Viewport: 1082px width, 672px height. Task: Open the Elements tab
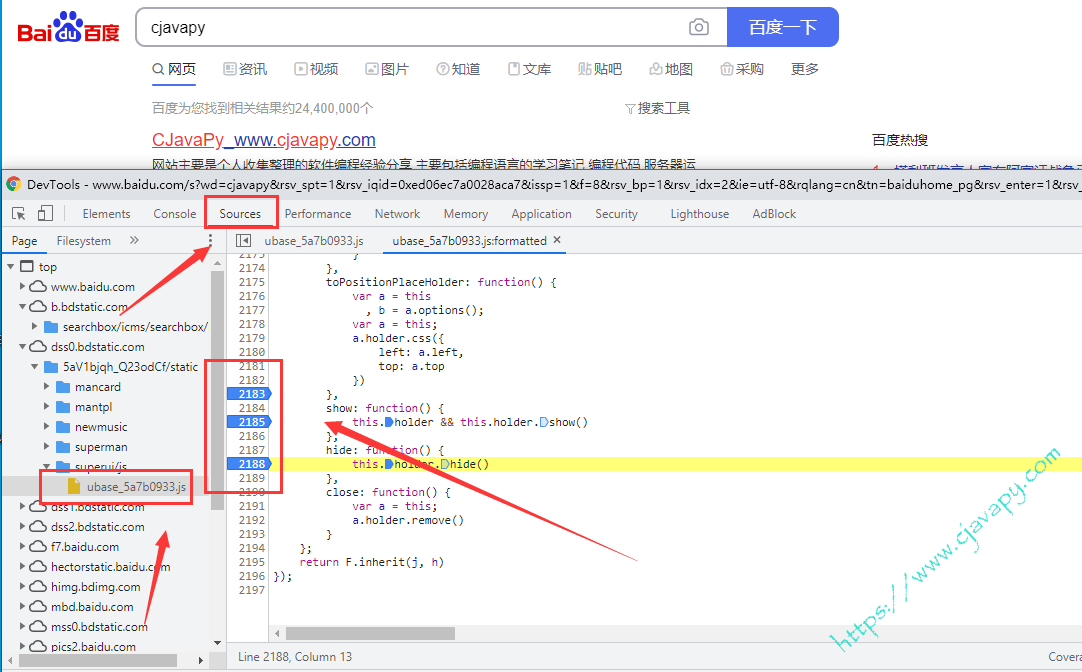click(106, 214)
